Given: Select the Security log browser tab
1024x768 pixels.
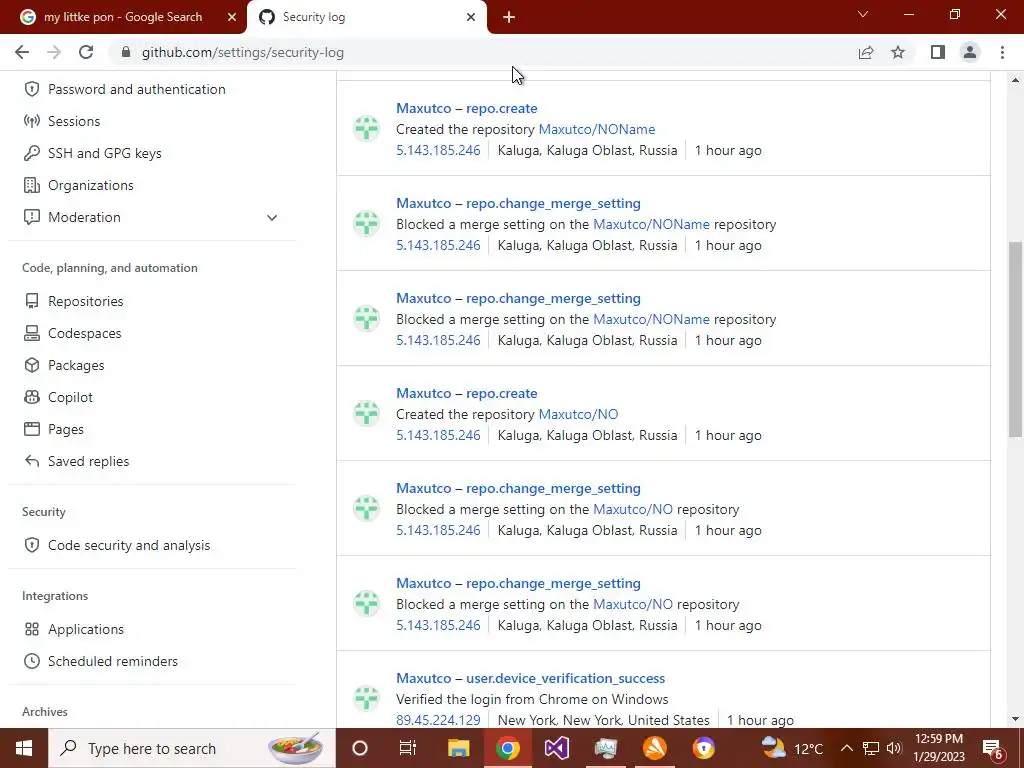Looking at the screenshot, I should 367,17.
